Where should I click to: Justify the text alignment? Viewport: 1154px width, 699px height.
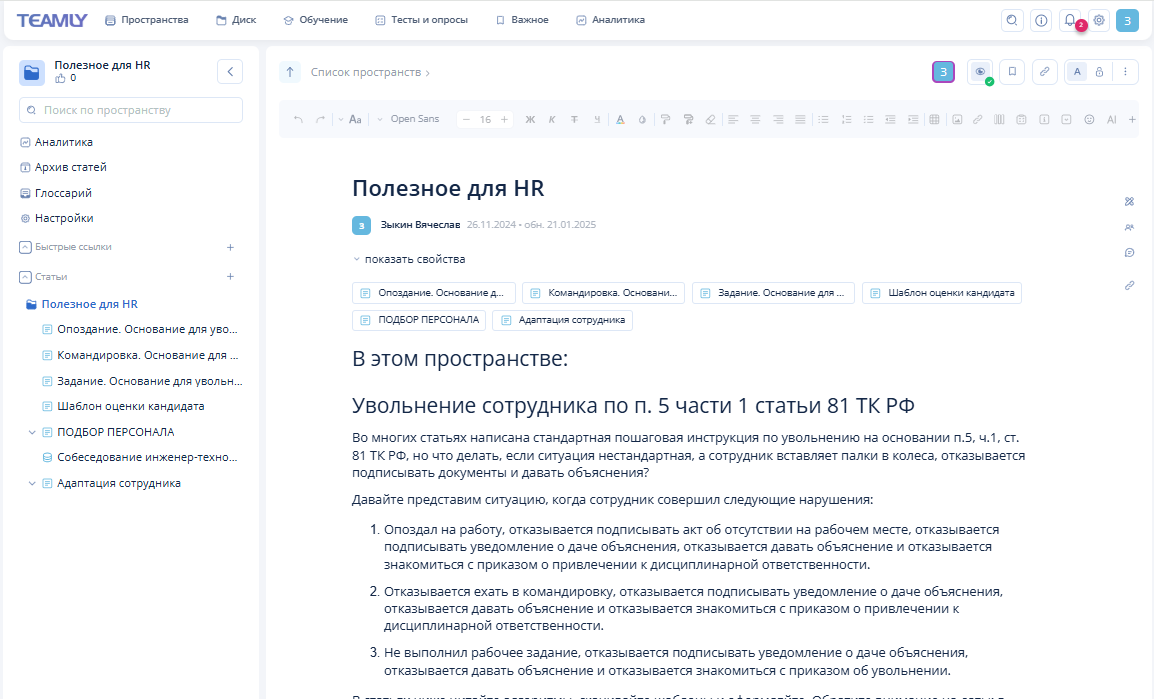[800, 119]
